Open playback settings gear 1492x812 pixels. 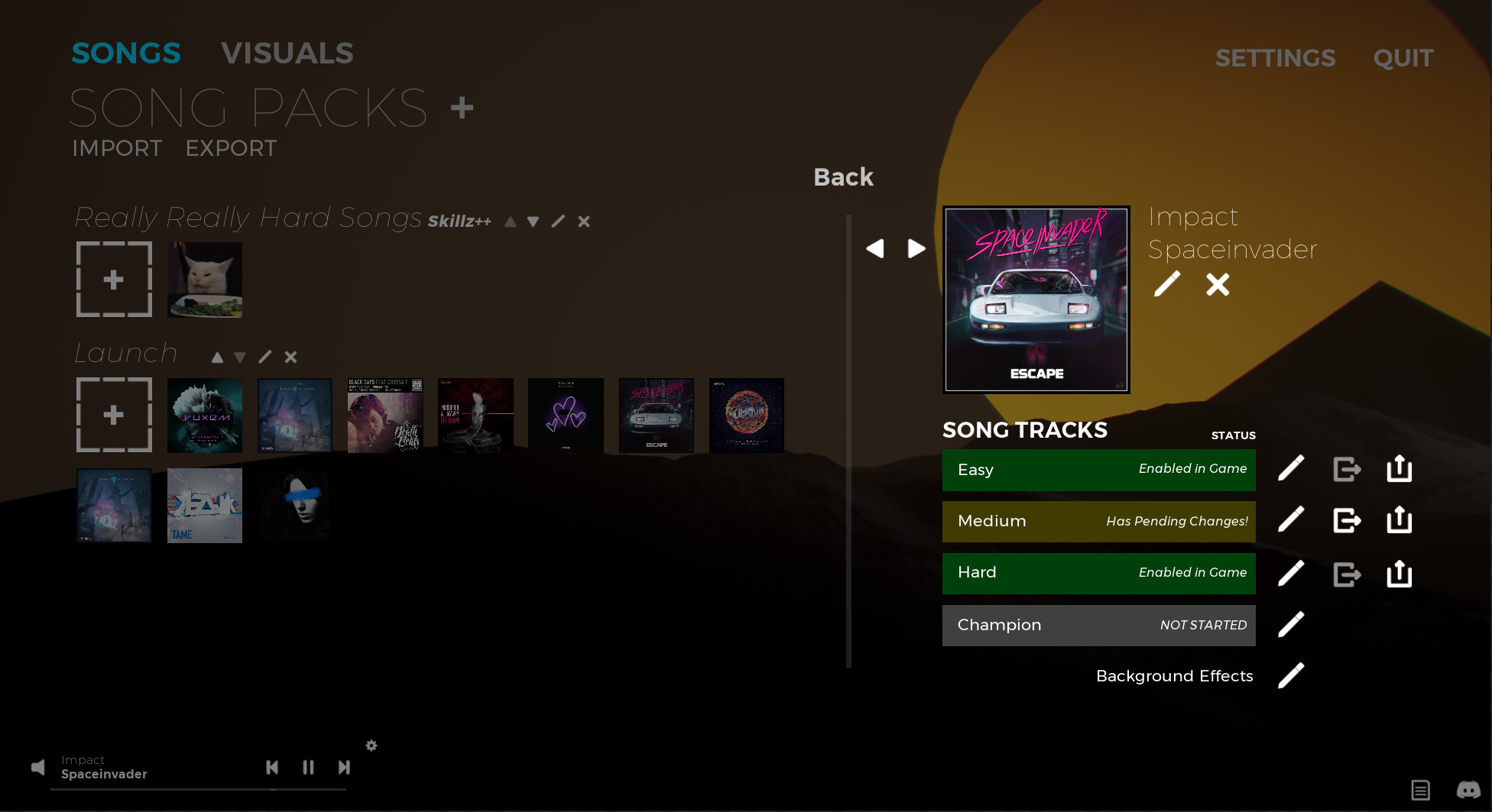[371, 745]
